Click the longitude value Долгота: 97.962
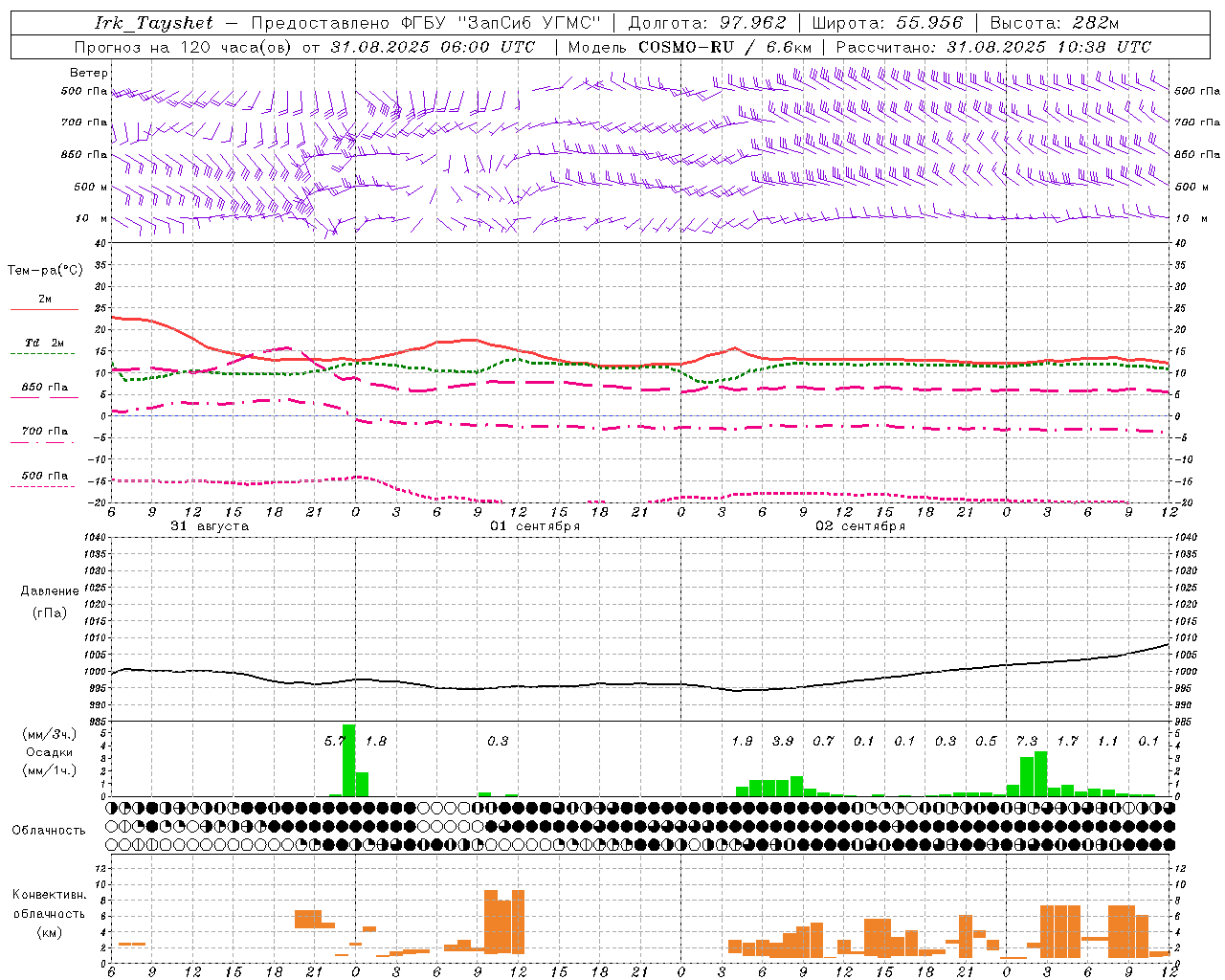 click(707, 23)
